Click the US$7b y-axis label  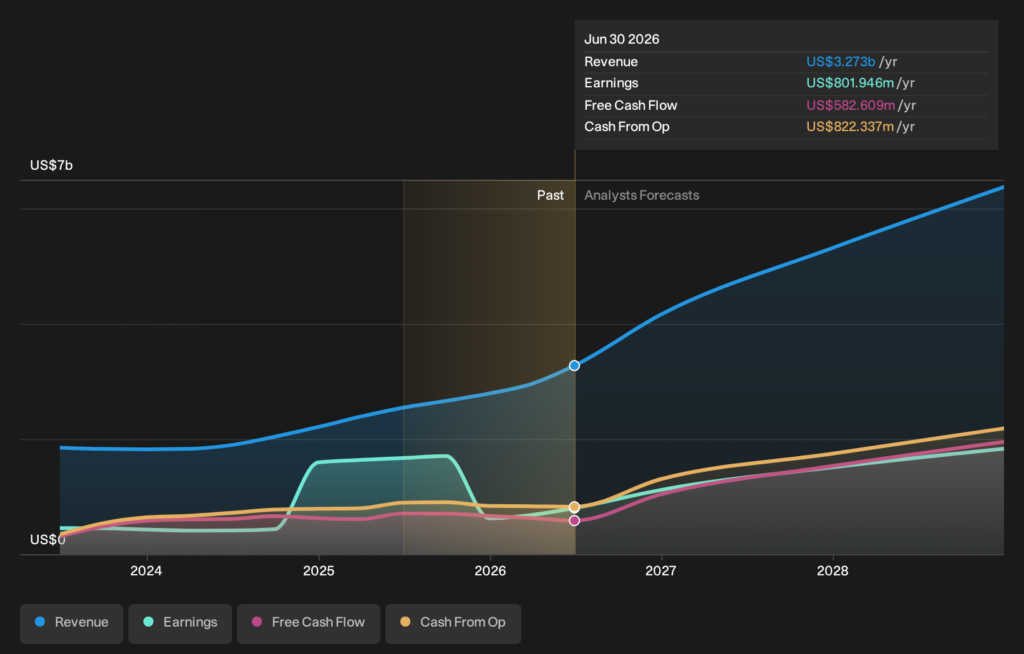[x=52, y=165]
